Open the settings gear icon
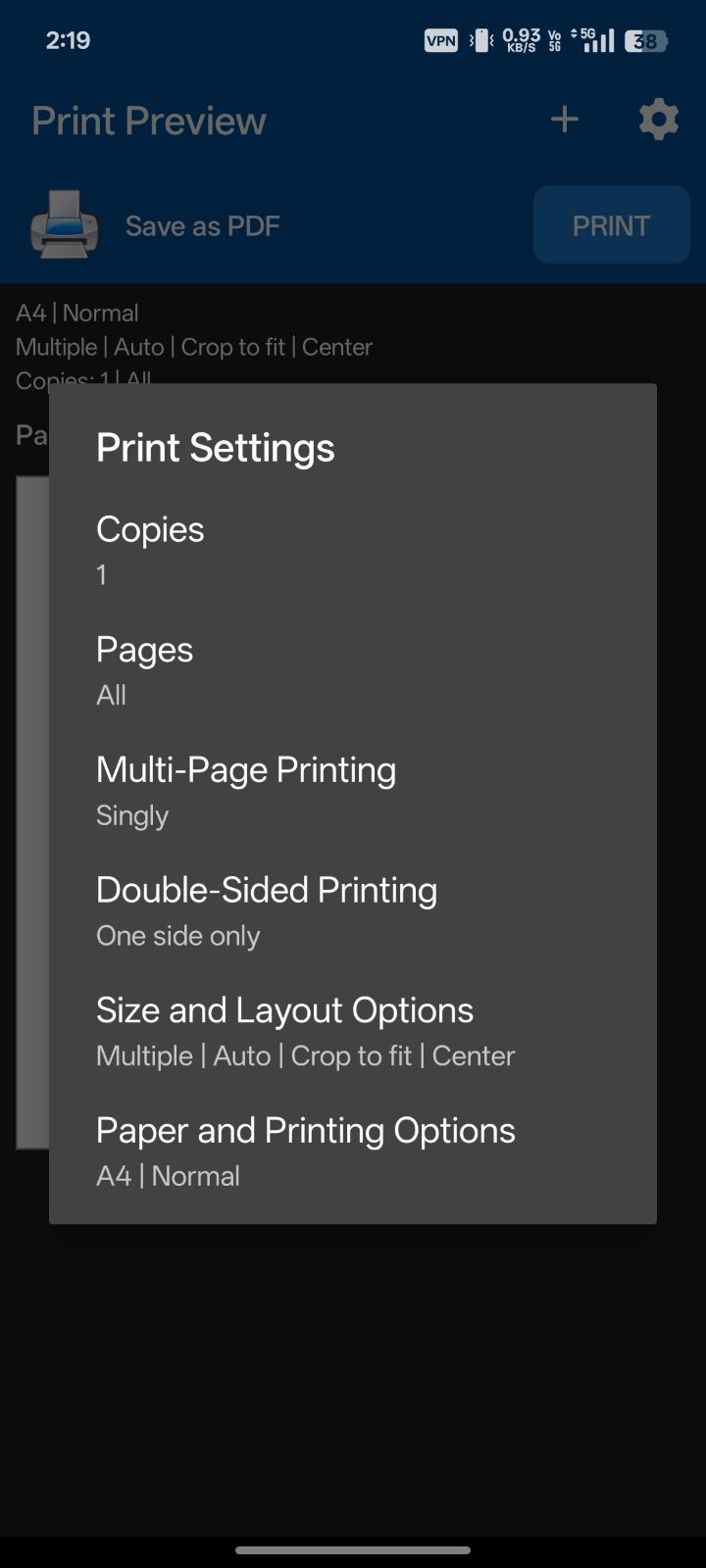This screenshot has height=1568, width=706. (659, 121)
